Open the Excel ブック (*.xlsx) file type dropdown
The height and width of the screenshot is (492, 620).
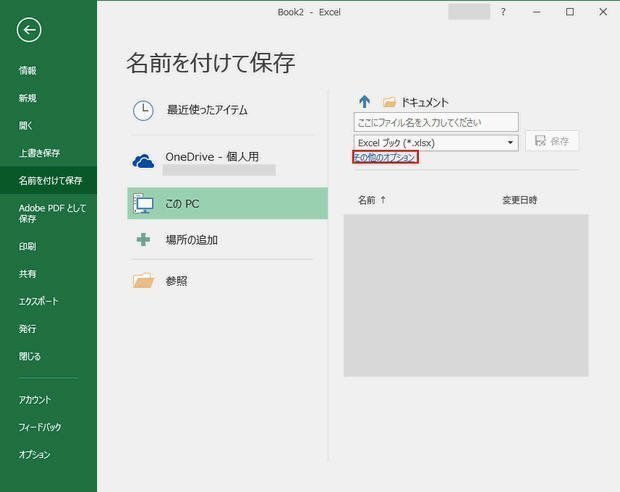[x=436, y=142]
